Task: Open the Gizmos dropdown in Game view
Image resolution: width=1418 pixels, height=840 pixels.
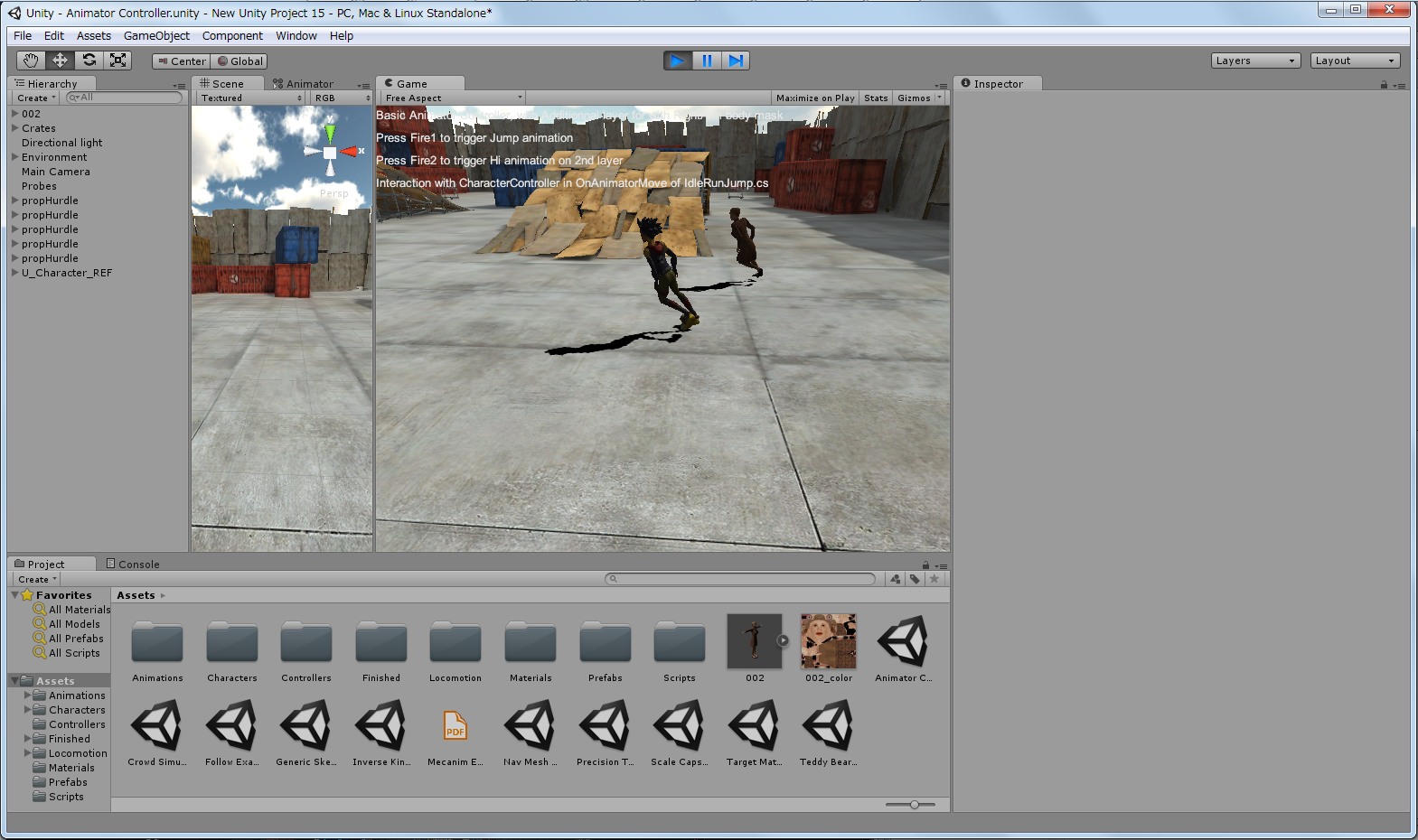Action: coord(920,98)
